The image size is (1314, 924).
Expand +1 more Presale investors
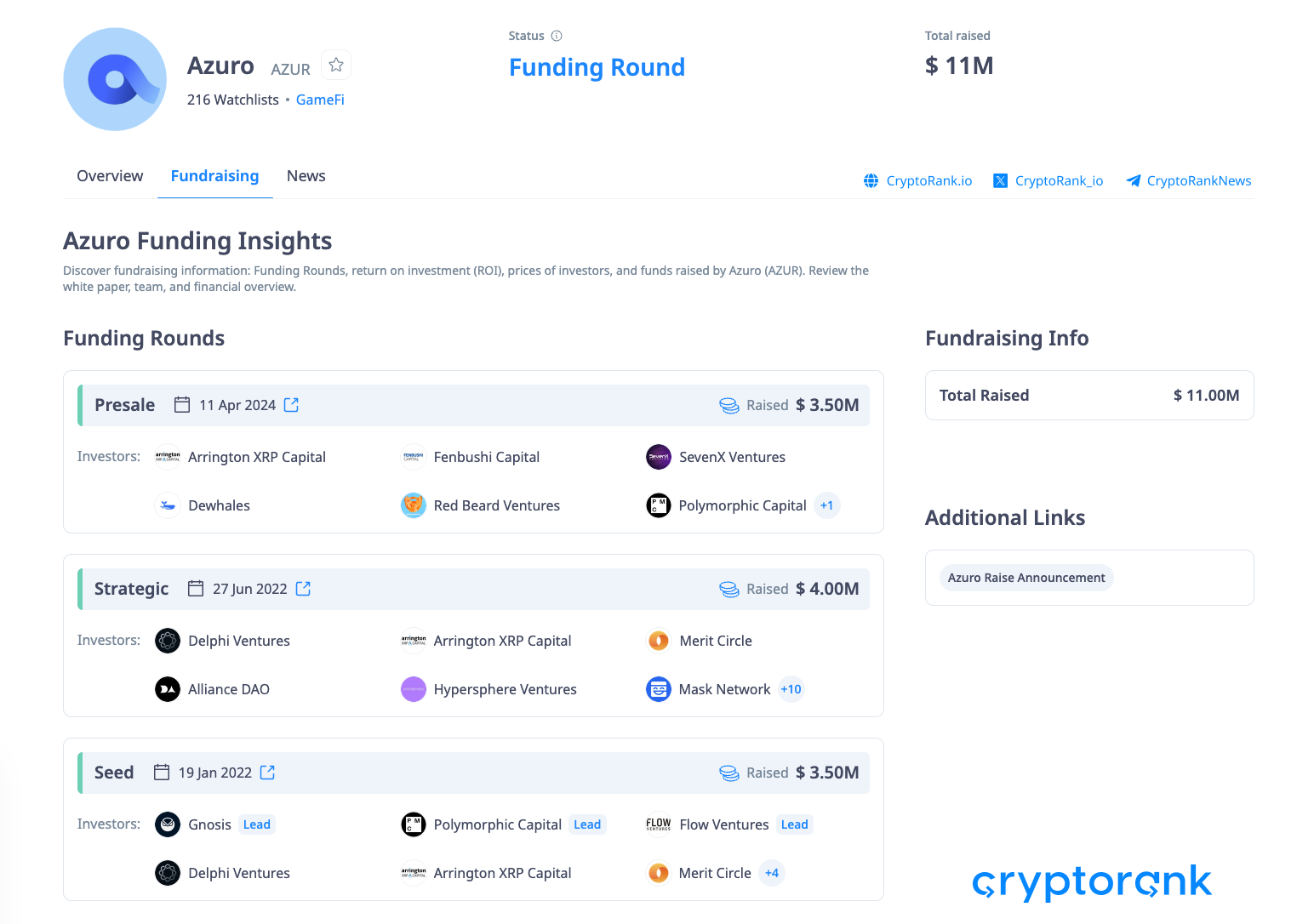[x=827, y=505]
